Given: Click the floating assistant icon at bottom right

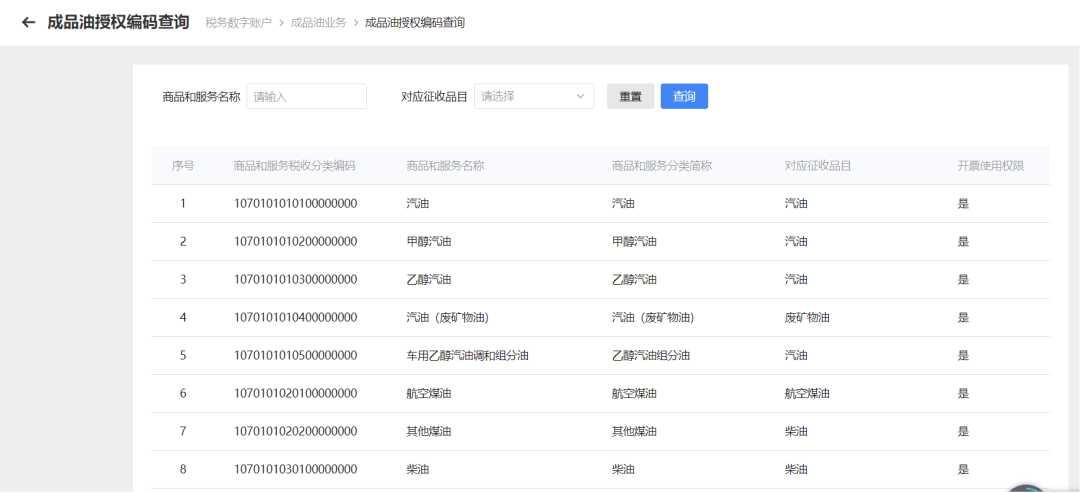Looking at the screenshot, I should [1030, 487].
